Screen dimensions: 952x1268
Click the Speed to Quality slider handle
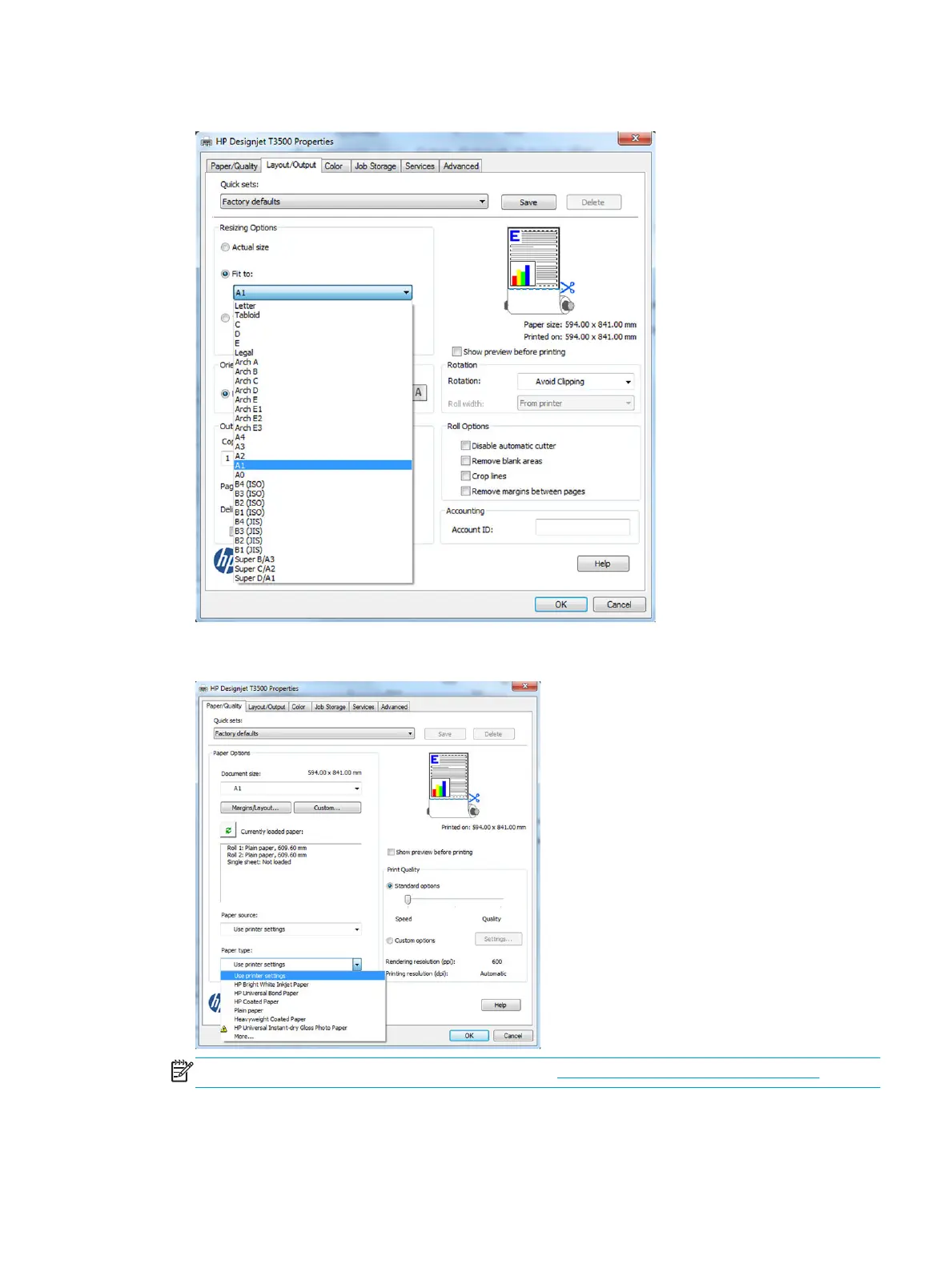coord(408,900)
